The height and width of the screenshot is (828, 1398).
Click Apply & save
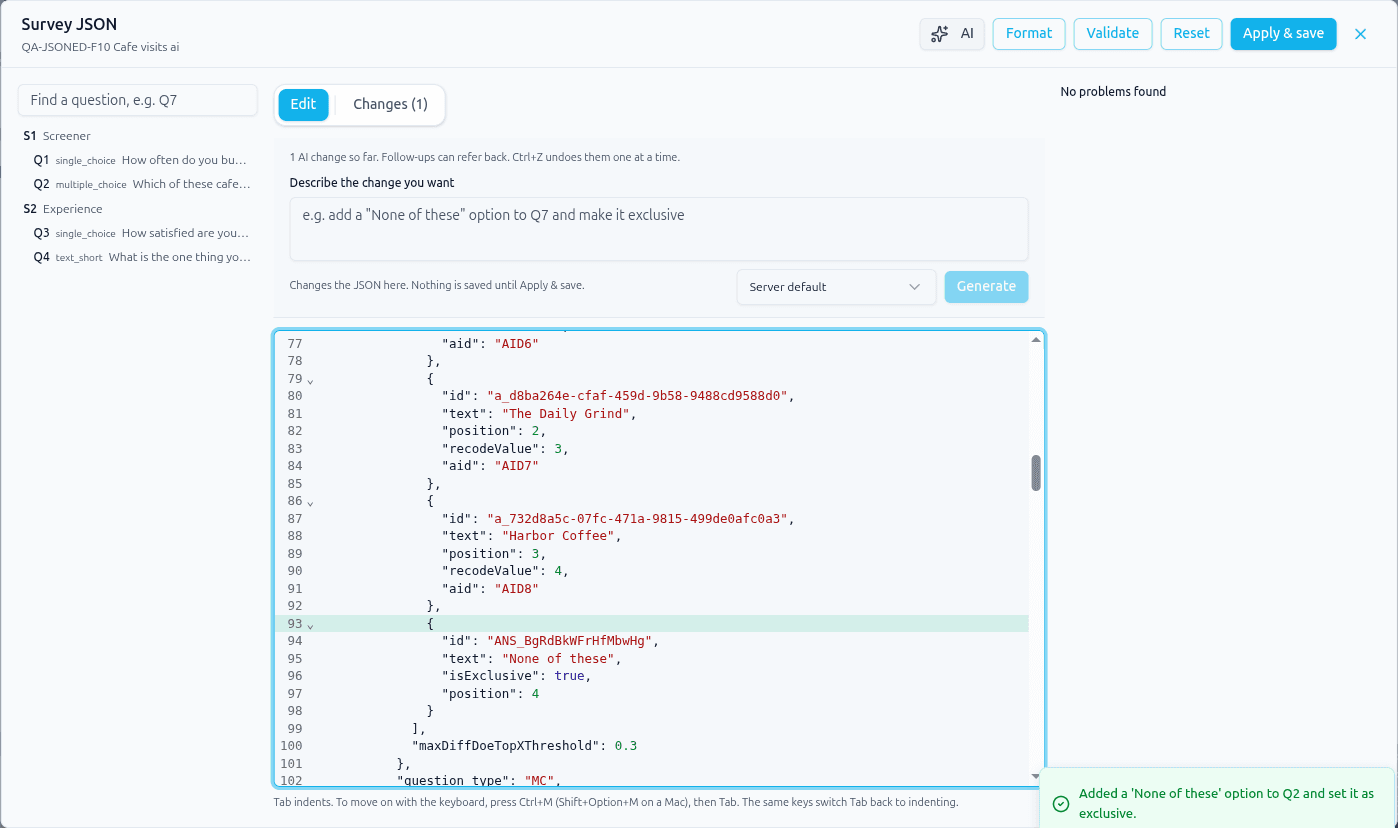click(1283, 34)
